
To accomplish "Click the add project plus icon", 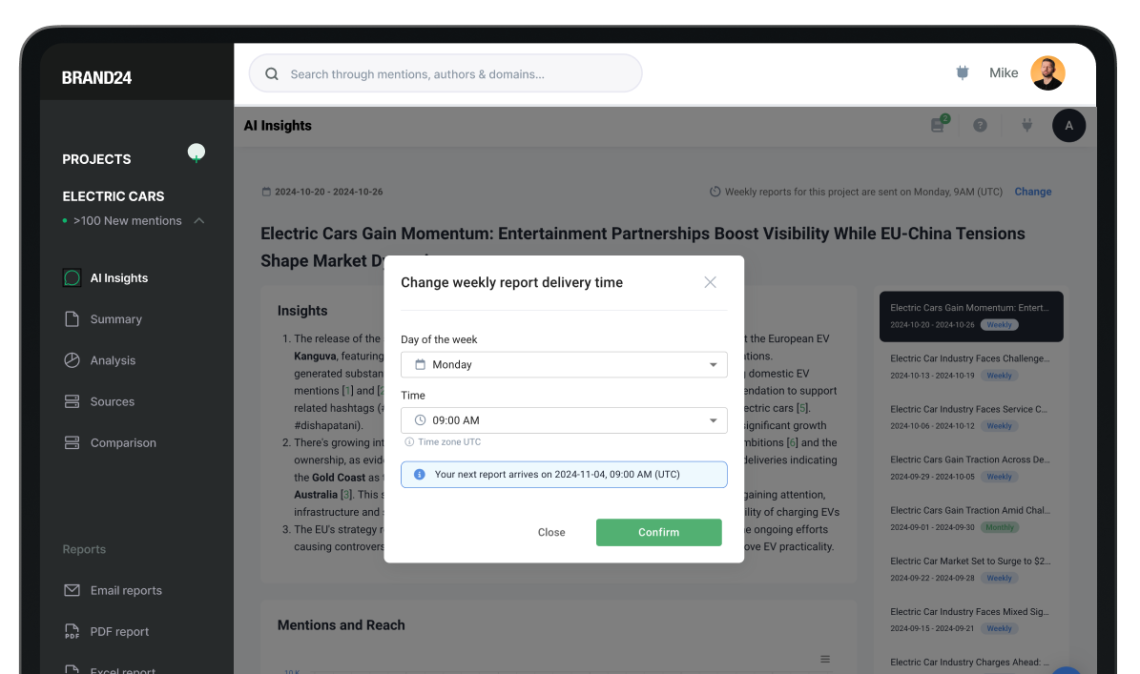I will tap(196, 153).
